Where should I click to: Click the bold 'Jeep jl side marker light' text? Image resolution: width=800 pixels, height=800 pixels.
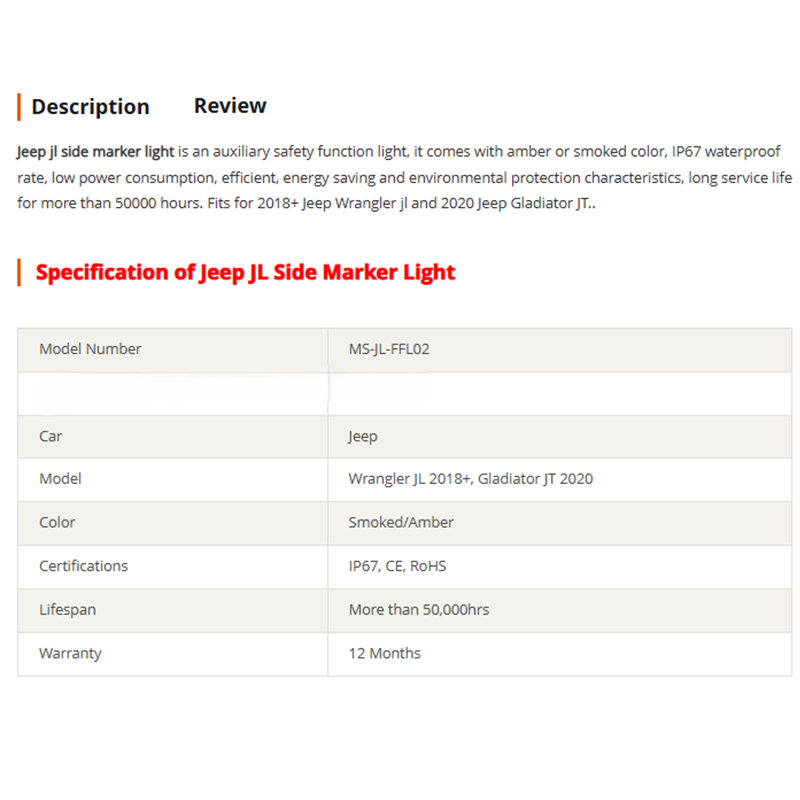click(x=96, y=152)
